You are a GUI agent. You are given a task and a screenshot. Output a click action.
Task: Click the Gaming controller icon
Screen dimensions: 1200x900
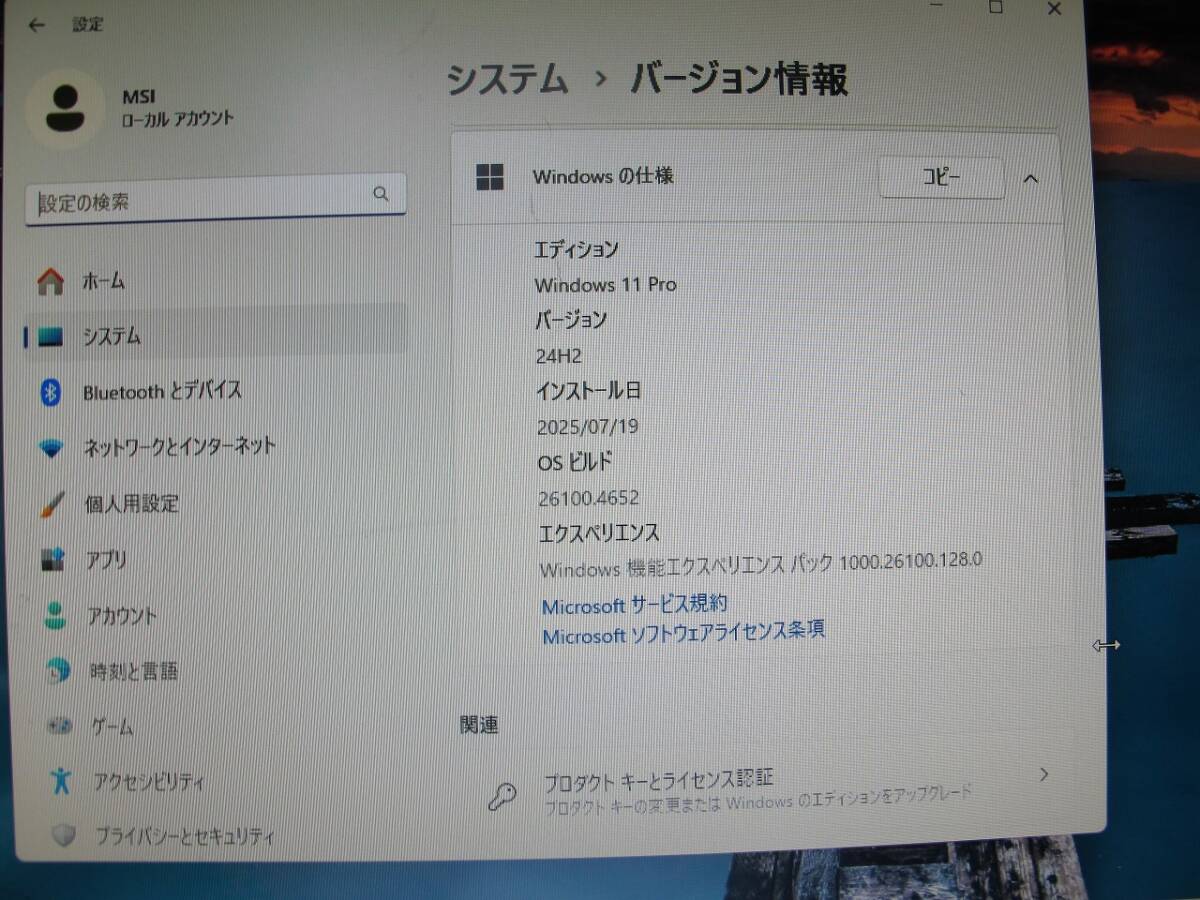[x=60, y=725]
